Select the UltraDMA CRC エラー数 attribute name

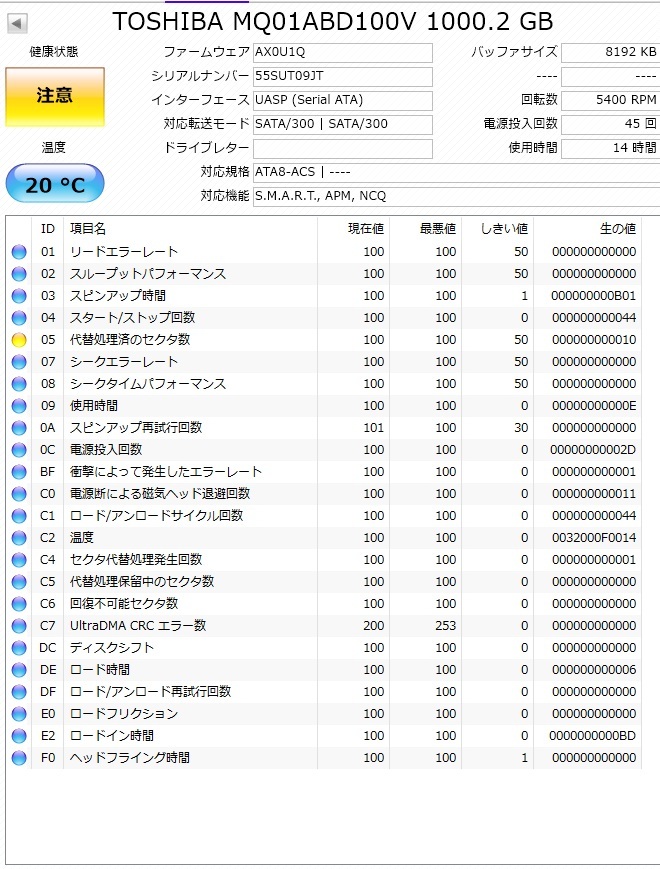(x=138, y=626)
